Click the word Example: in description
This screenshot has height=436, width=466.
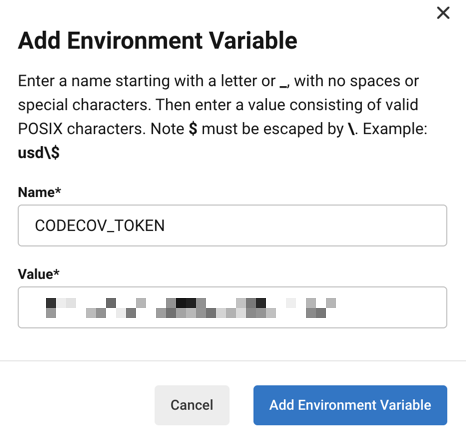point(395,129)
